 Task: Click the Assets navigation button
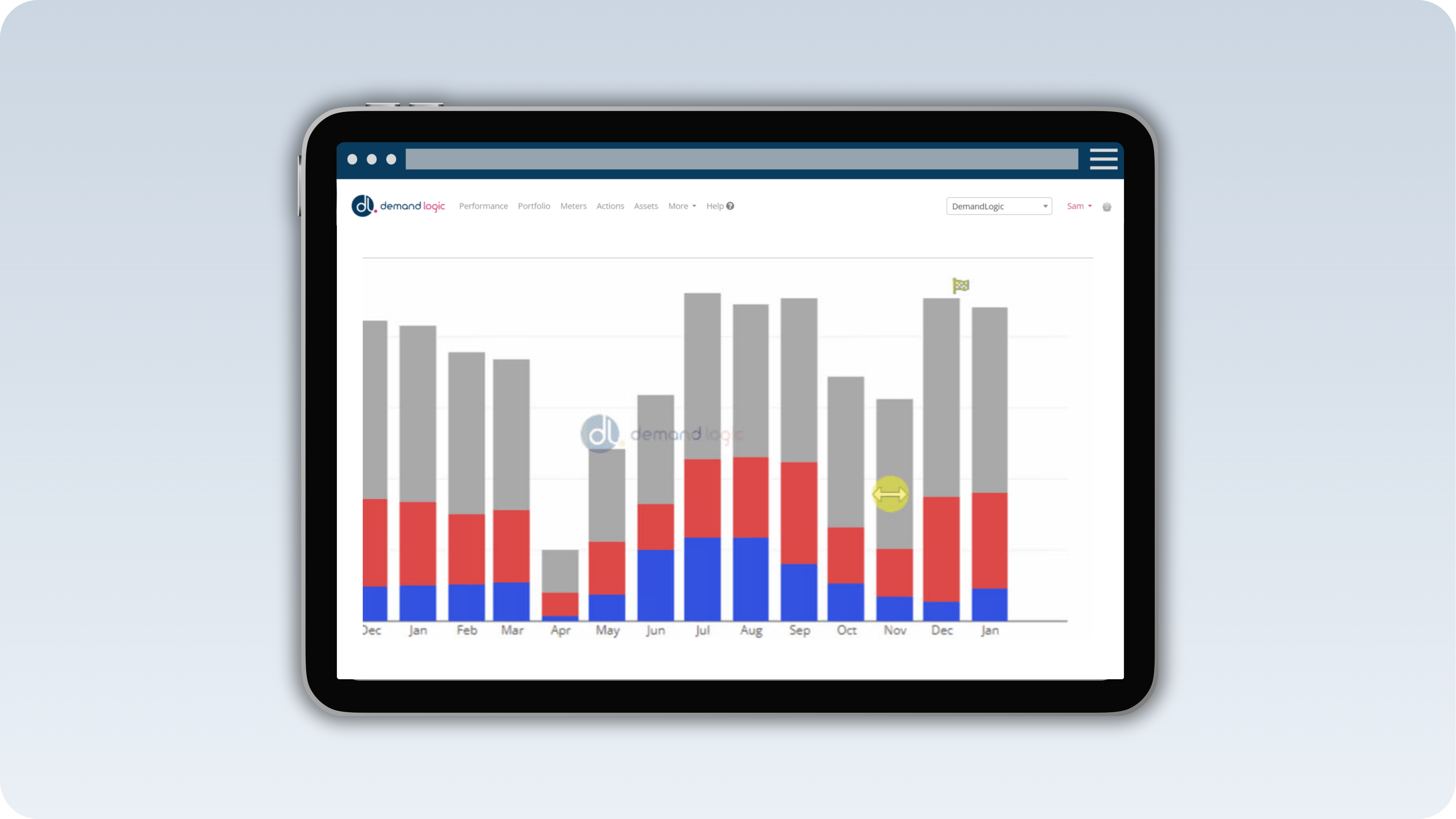coord(645,206)
